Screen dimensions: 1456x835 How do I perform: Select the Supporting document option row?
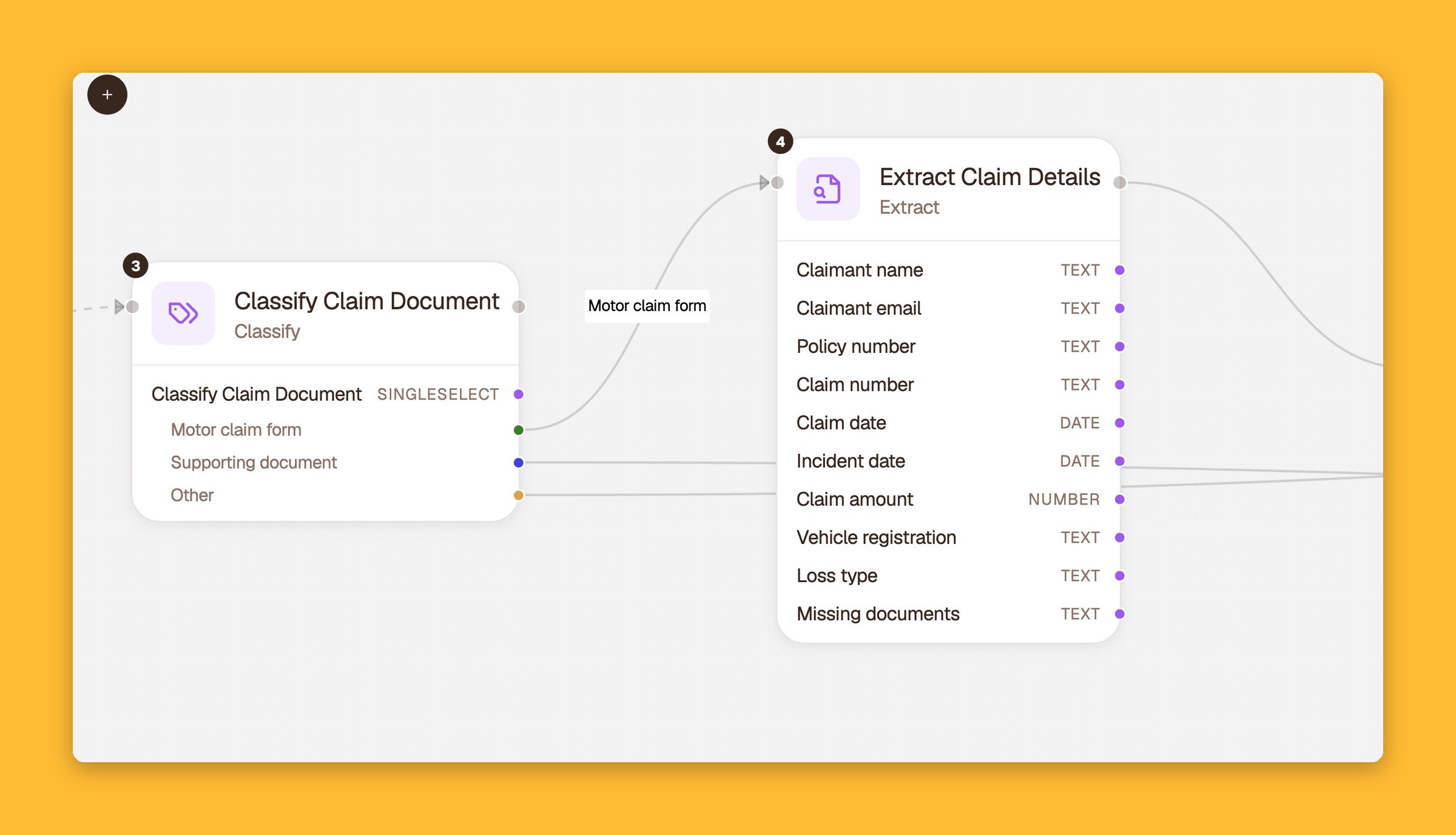point(325,463)
